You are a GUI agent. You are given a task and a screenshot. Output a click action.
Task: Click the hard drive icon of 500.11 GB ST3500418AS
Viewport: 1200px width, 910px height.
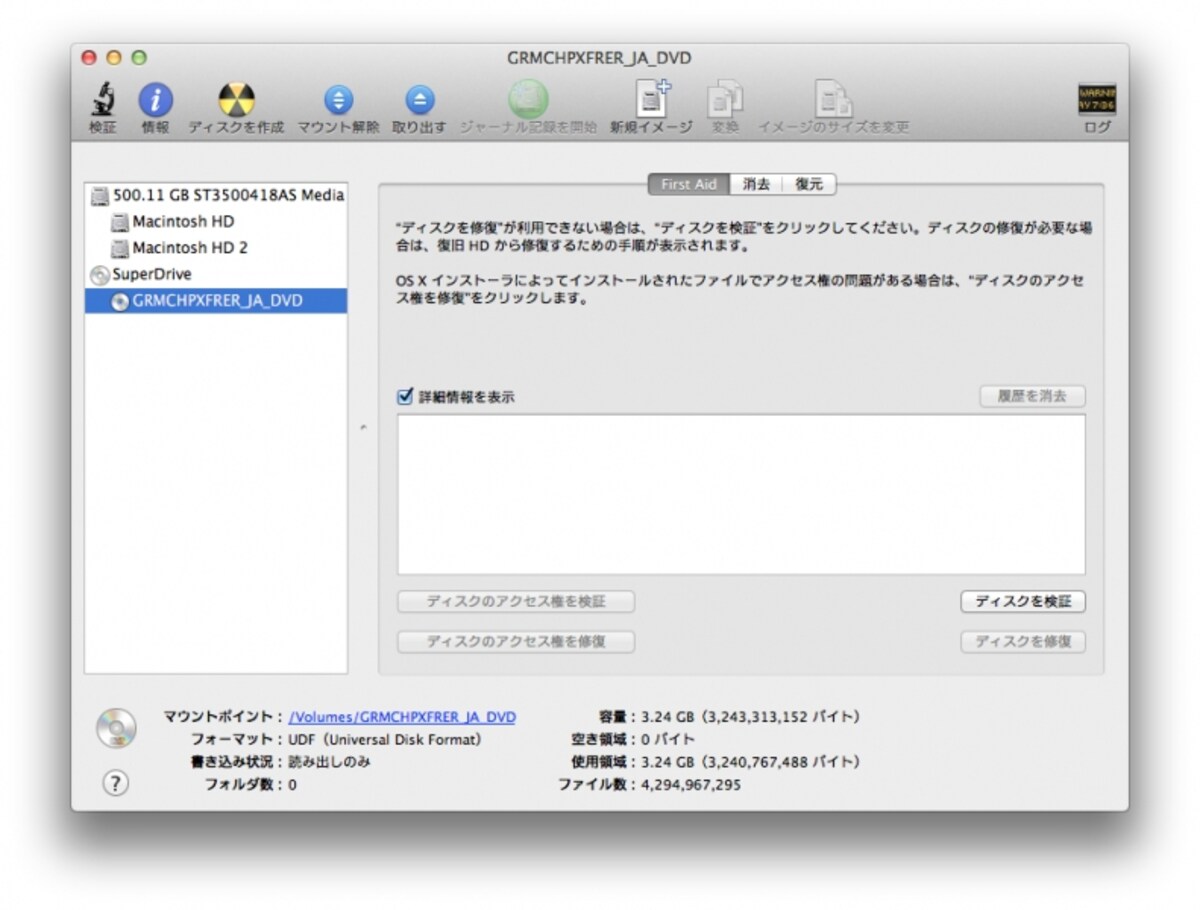100,196
